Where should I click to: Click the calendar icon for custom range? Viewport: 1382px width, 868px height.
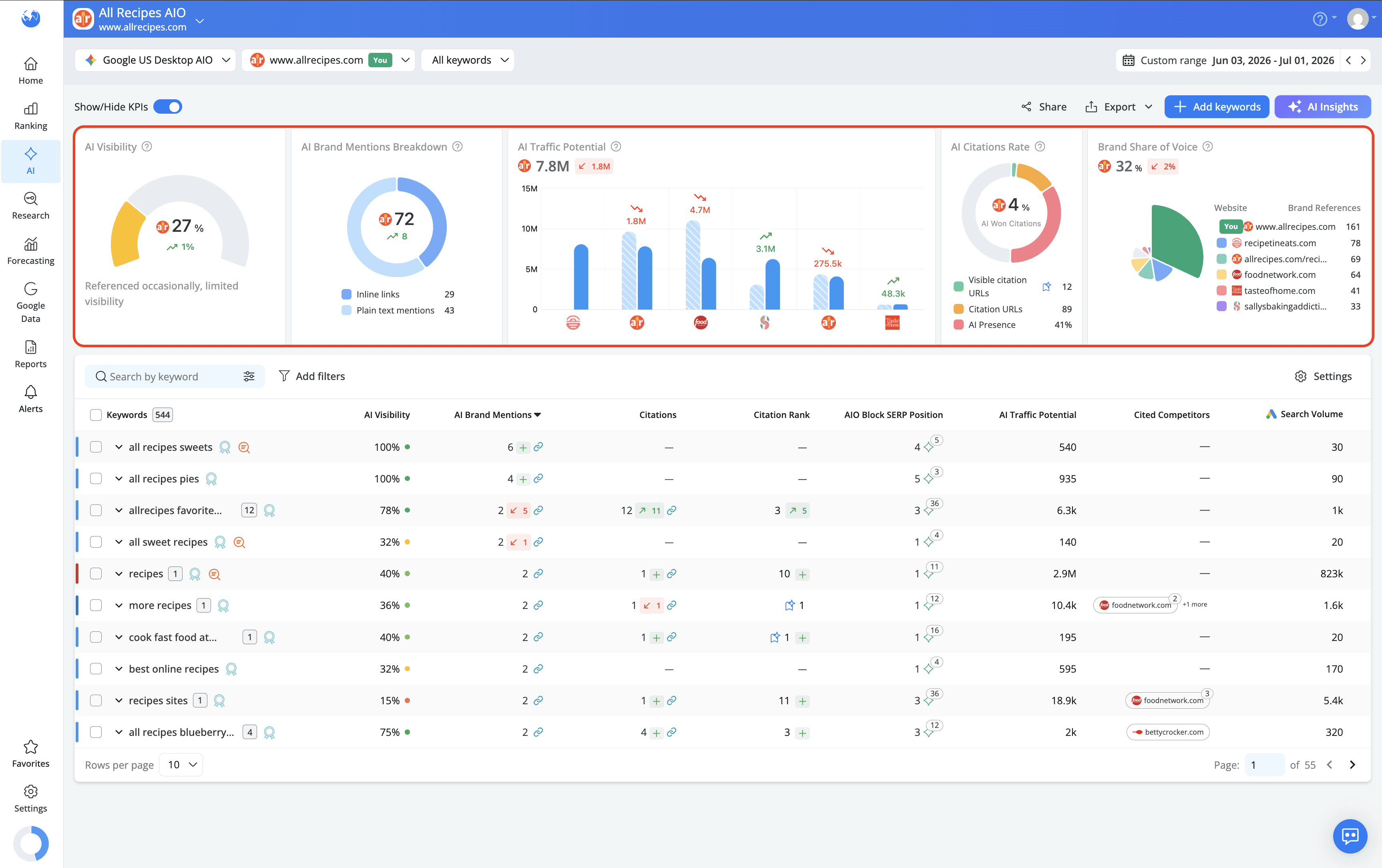click(1128, 60)
